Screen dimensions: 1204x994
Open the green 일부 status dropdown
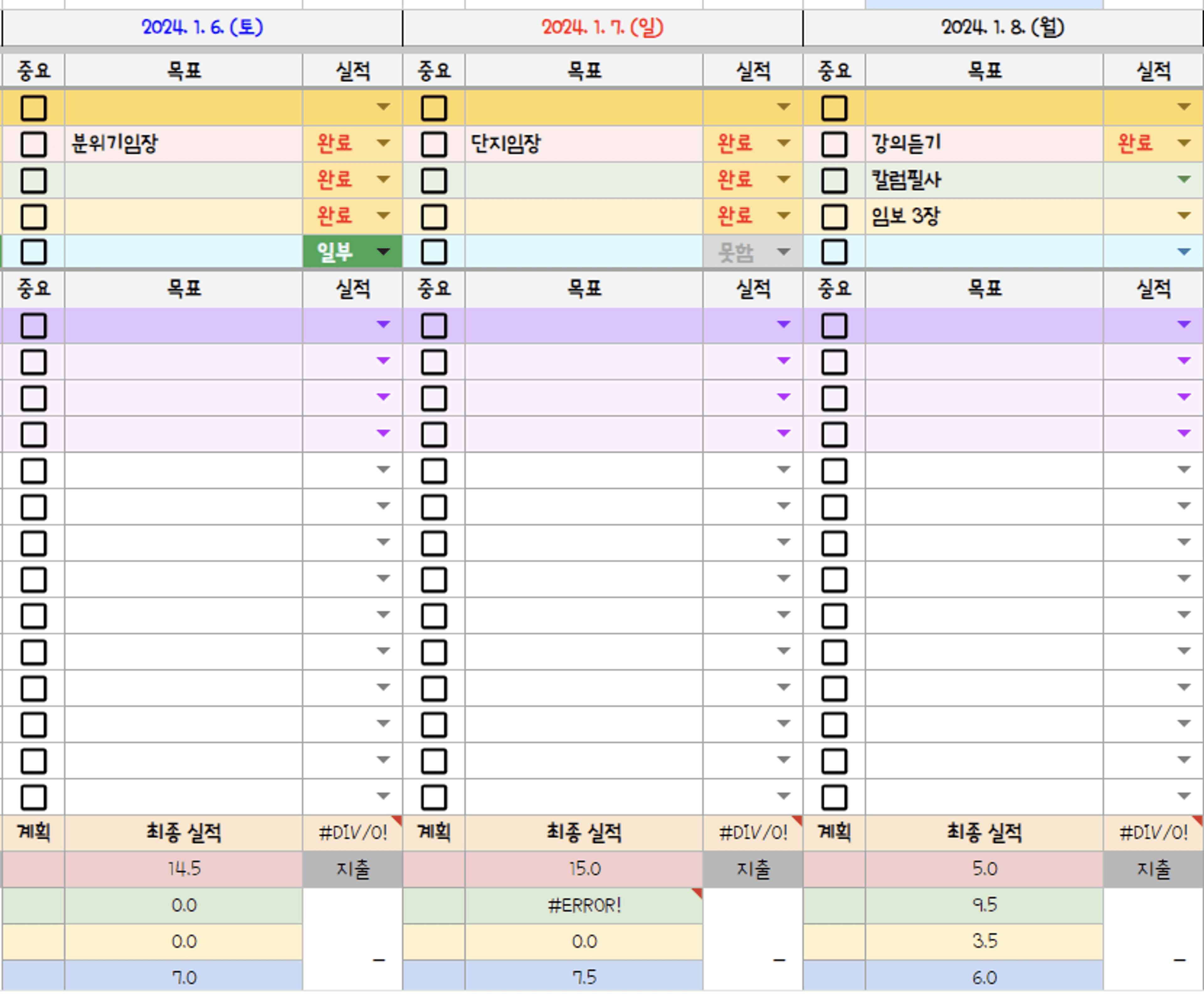[x=383, y=251]
